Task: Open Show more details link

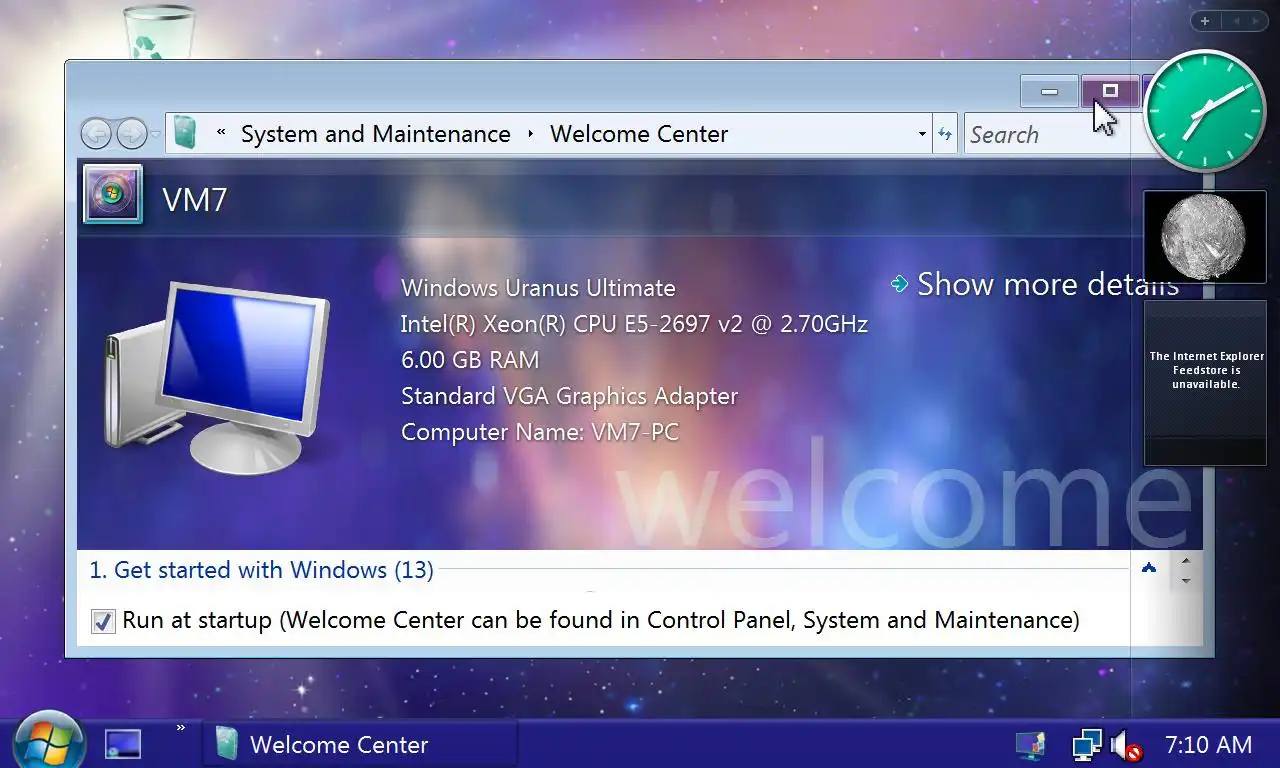Action: tap(1047, 284)
